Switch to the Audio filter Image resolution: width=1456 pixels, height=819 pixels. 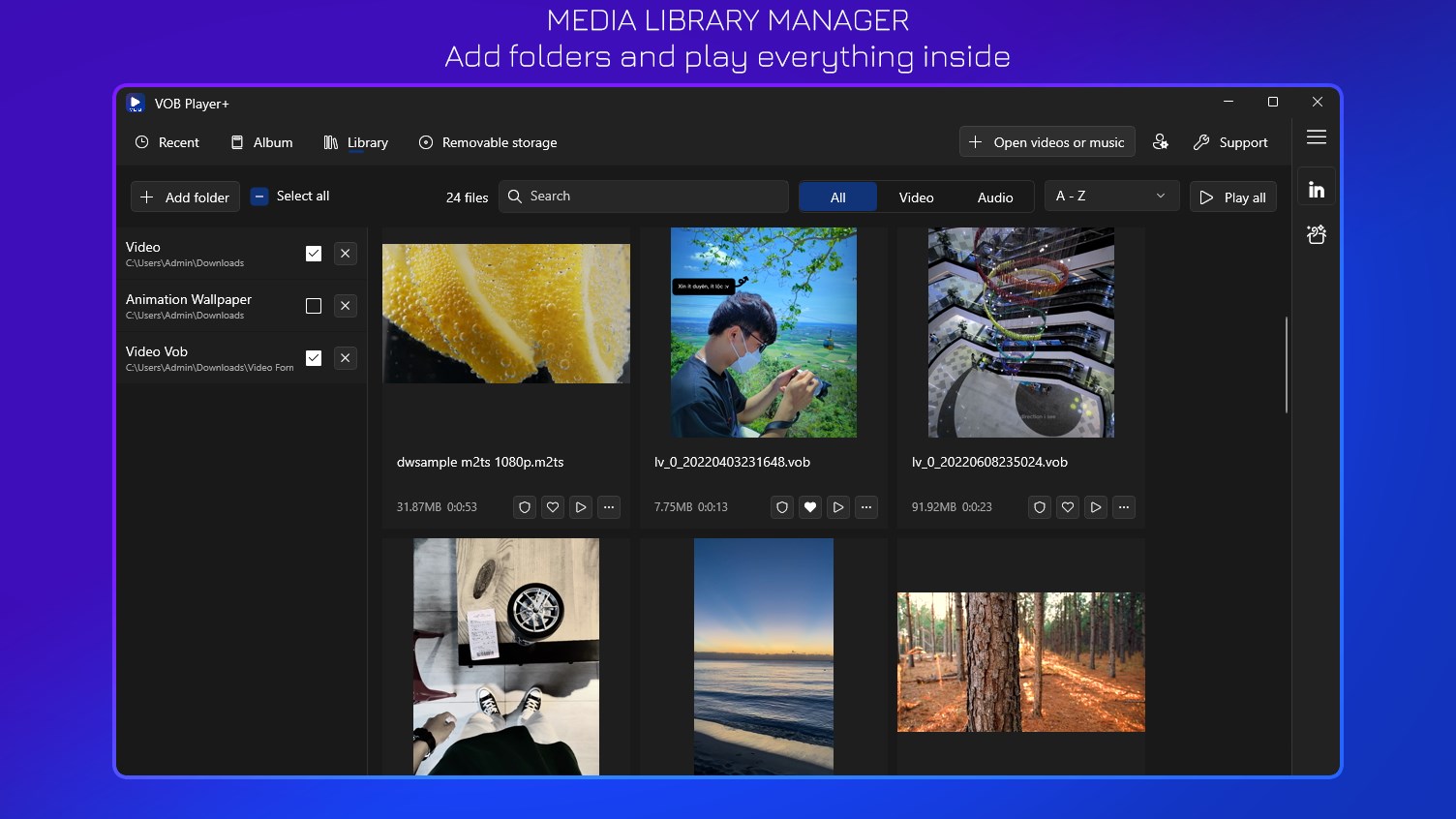click(x=994, y=197)
